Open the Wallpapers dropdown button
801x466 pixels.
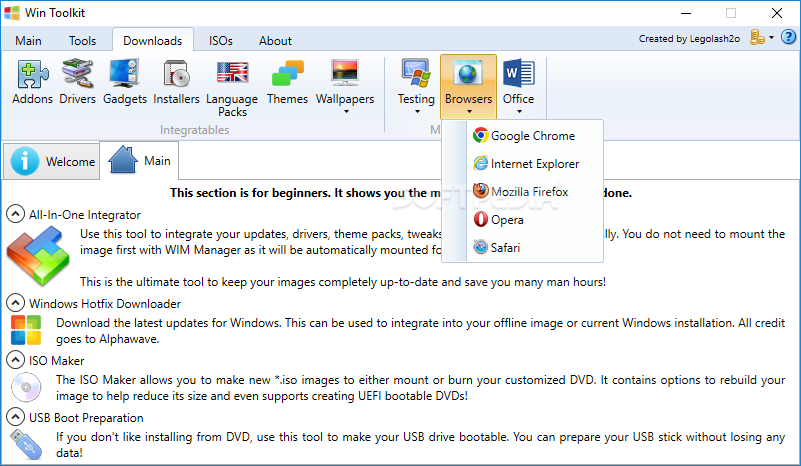(345, 87)
